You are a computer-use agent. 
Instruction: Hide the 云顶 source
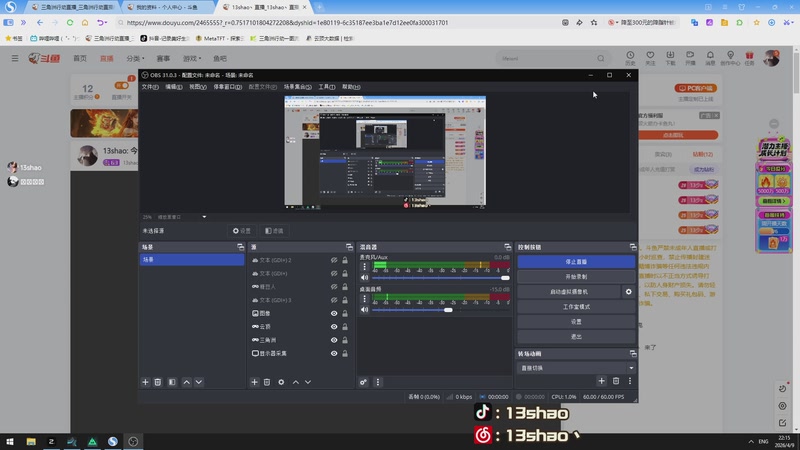334,327
